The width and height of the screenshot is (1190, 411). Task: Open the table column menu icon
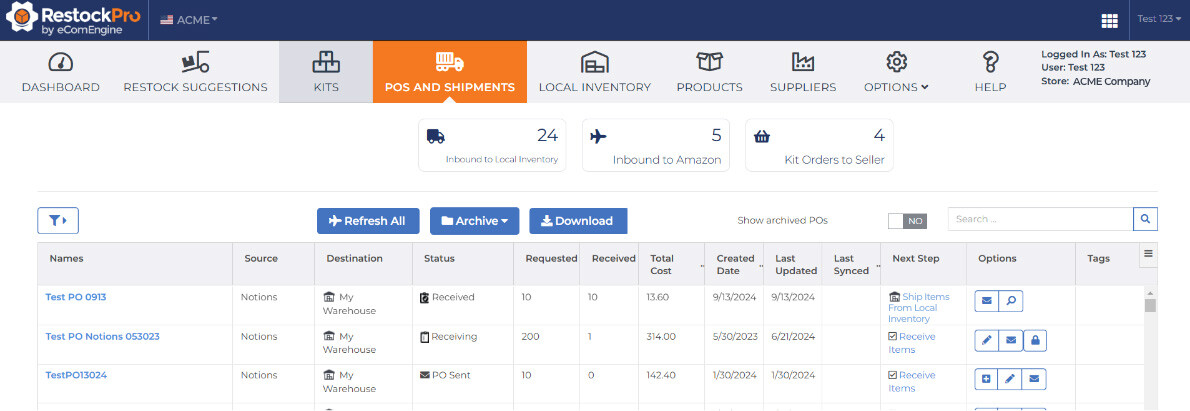[x=1149, y=254]
